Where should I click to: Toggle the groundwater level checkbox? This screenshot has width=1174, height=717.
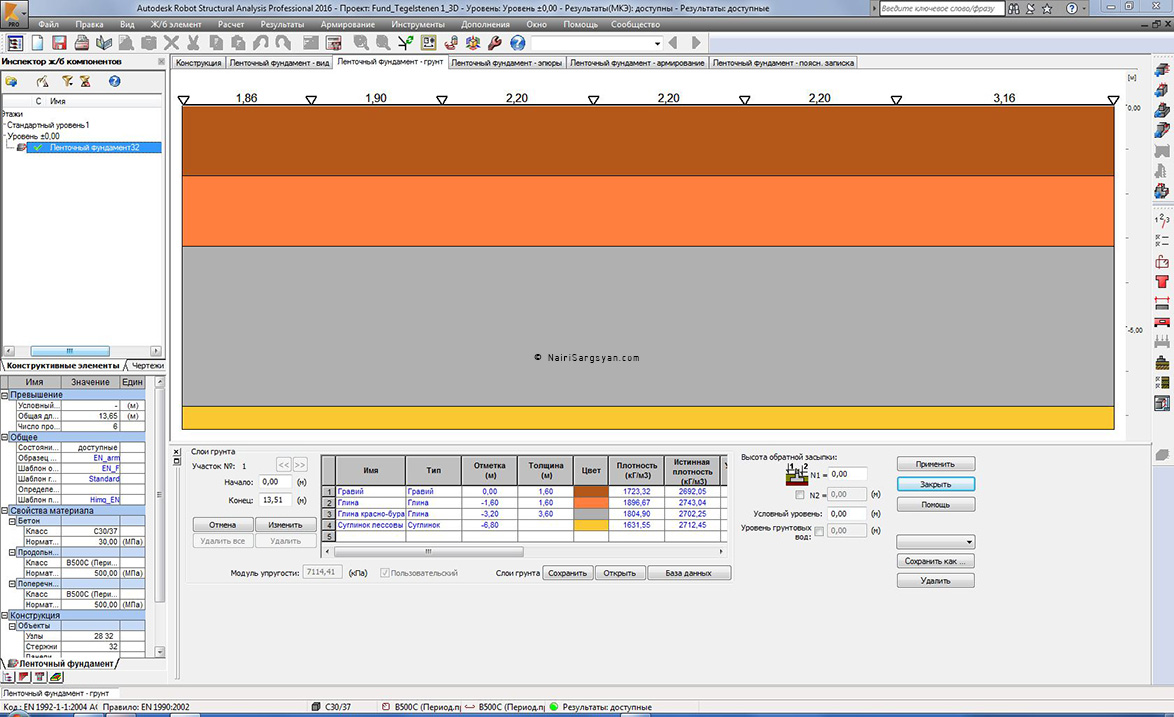[819, 531]
